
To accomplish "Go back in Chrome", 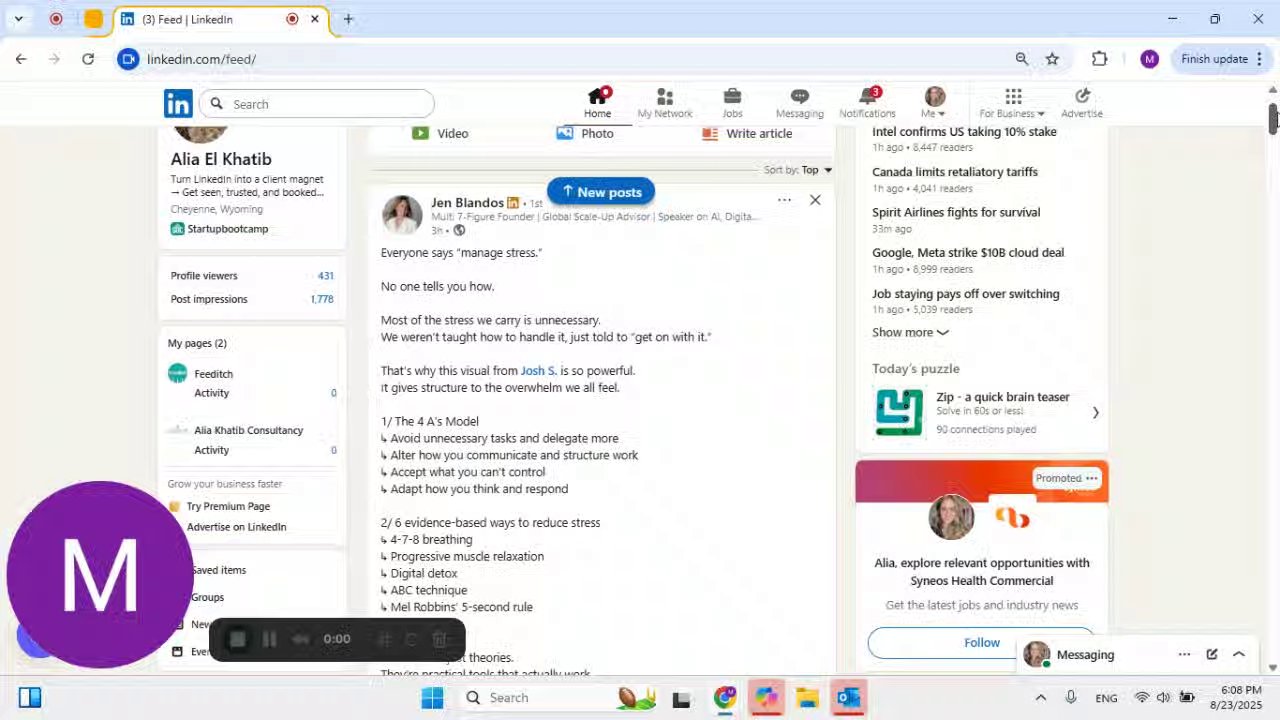I will (21, 59).
